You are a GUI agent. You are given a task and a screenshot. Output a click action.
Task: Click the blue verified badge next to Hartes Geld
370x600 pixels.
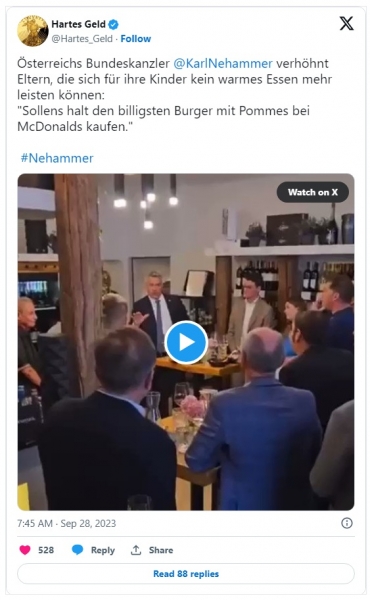pos(113,24)
